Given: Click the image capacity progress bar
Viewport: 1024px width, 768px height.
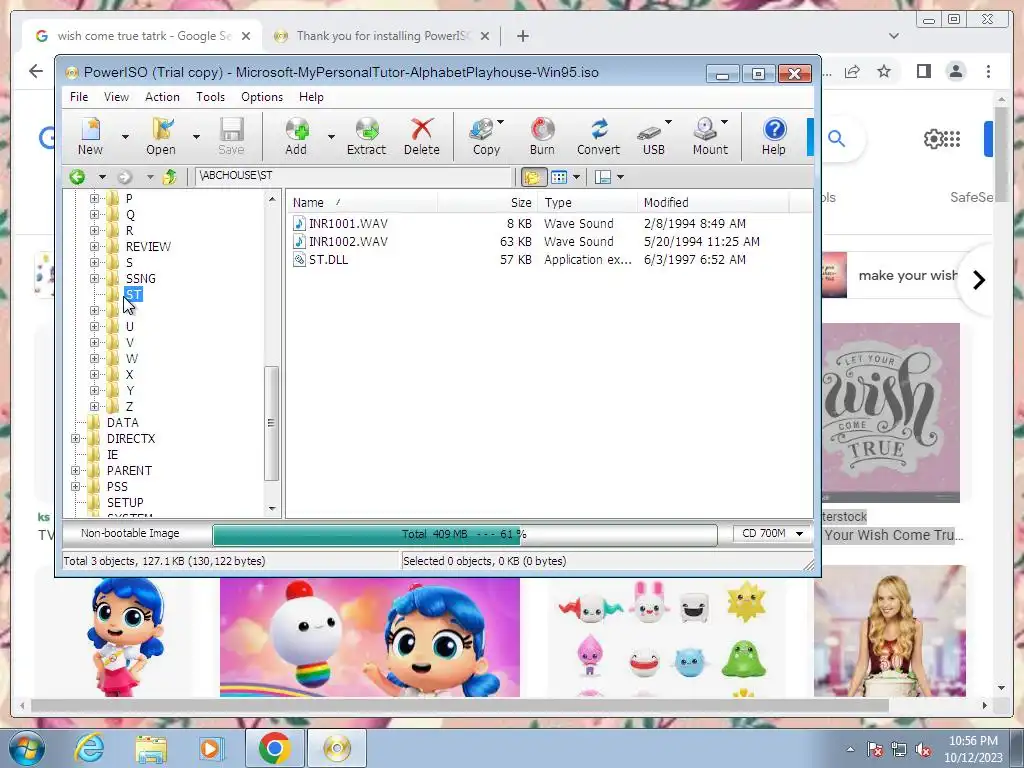Looking at the screenshot, I should (x=464, y=534).
